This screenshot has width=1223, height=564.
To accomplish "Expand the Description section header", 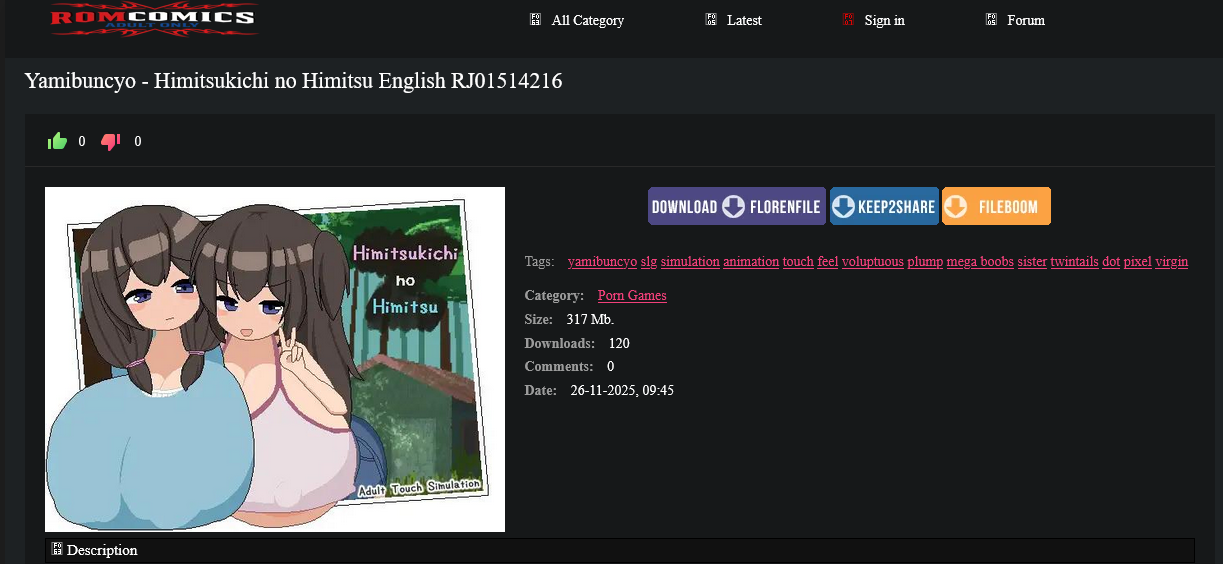I will 620,550.
